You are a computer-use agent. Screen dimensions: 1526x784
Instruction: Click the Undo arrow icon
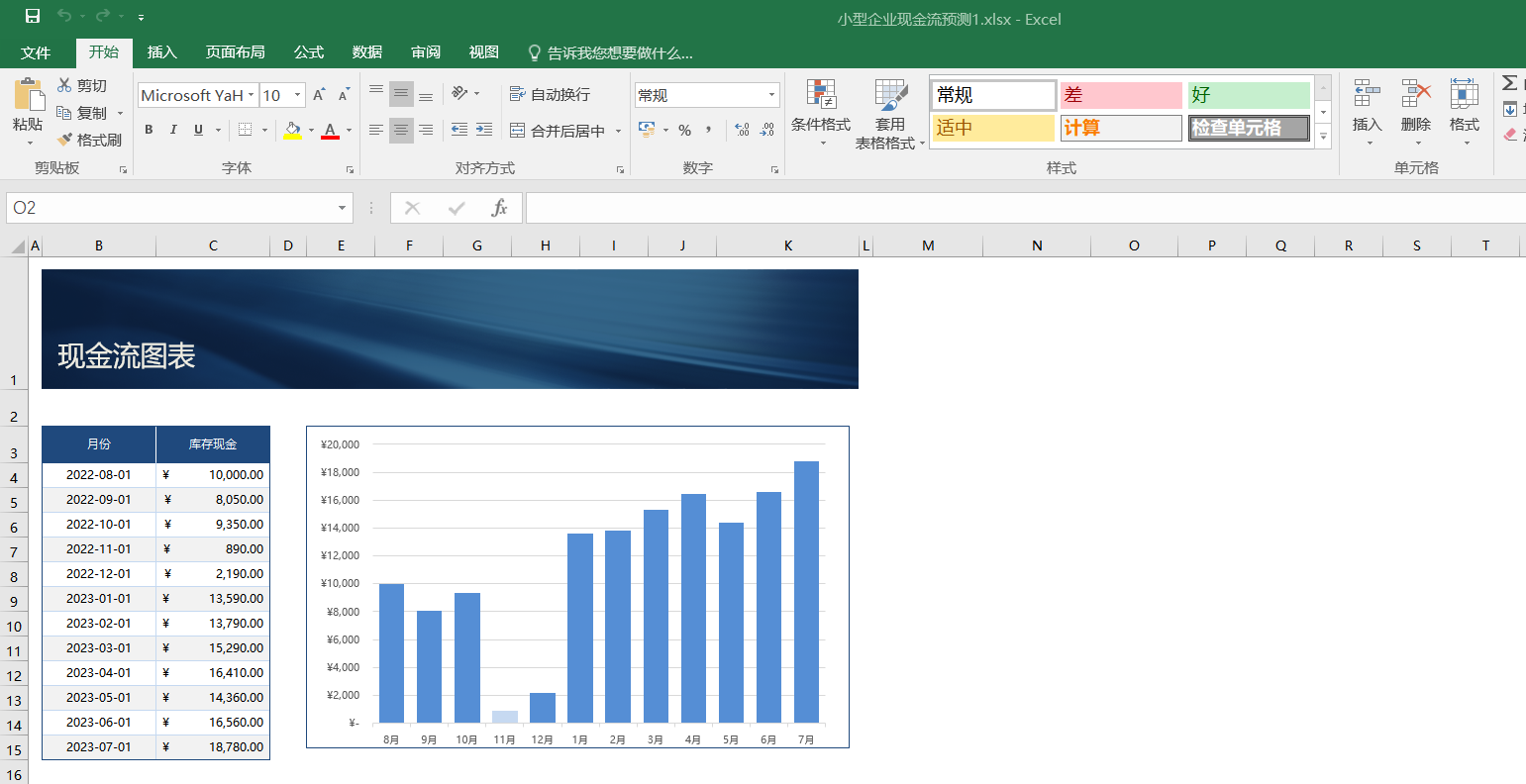tap(64, 16)
